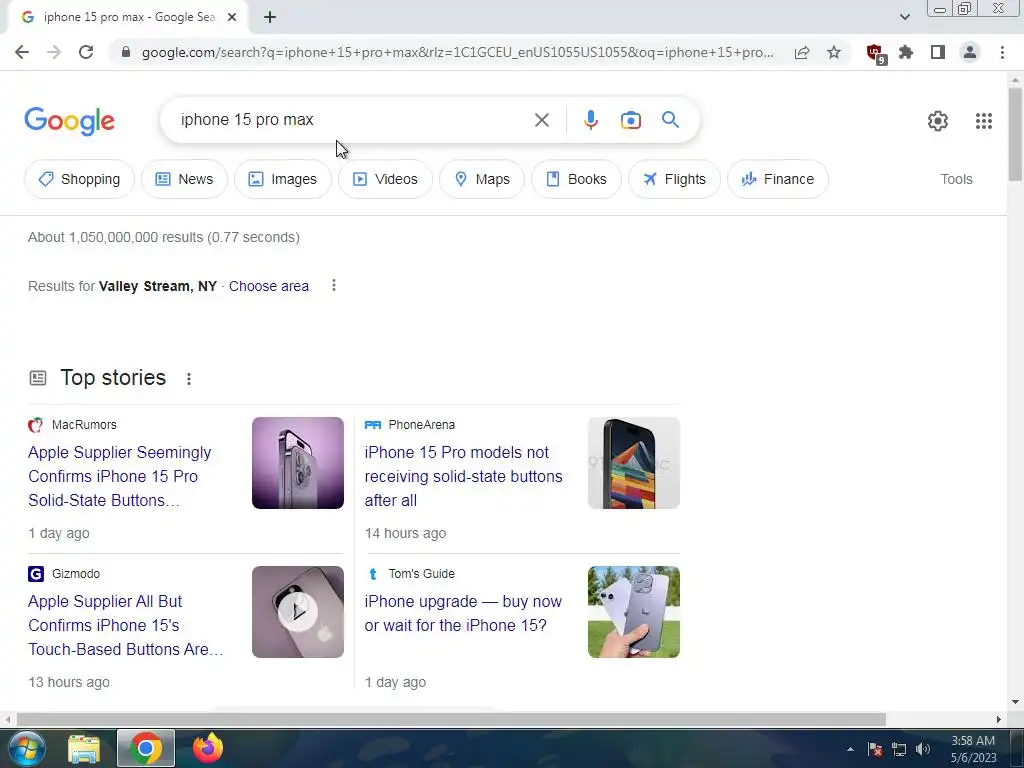The width and height of the screenshot is (1024, 768).
Task: Click the horizontal scrollbar thumb
Action: pos(451,719)
